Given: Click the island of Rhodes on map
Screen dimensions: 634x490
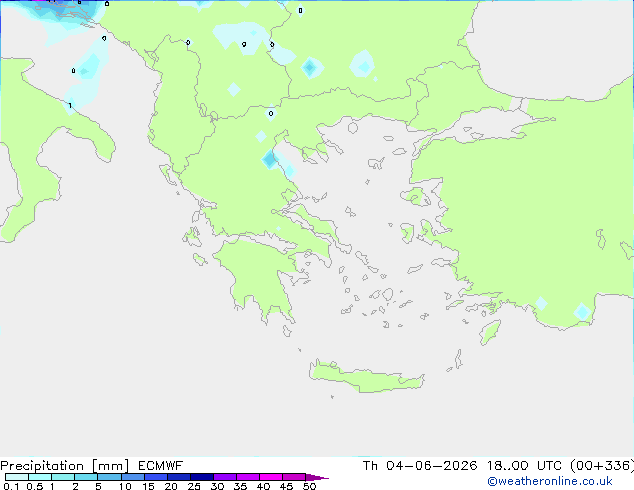Looking at the screenshot, I should (490, 332).
